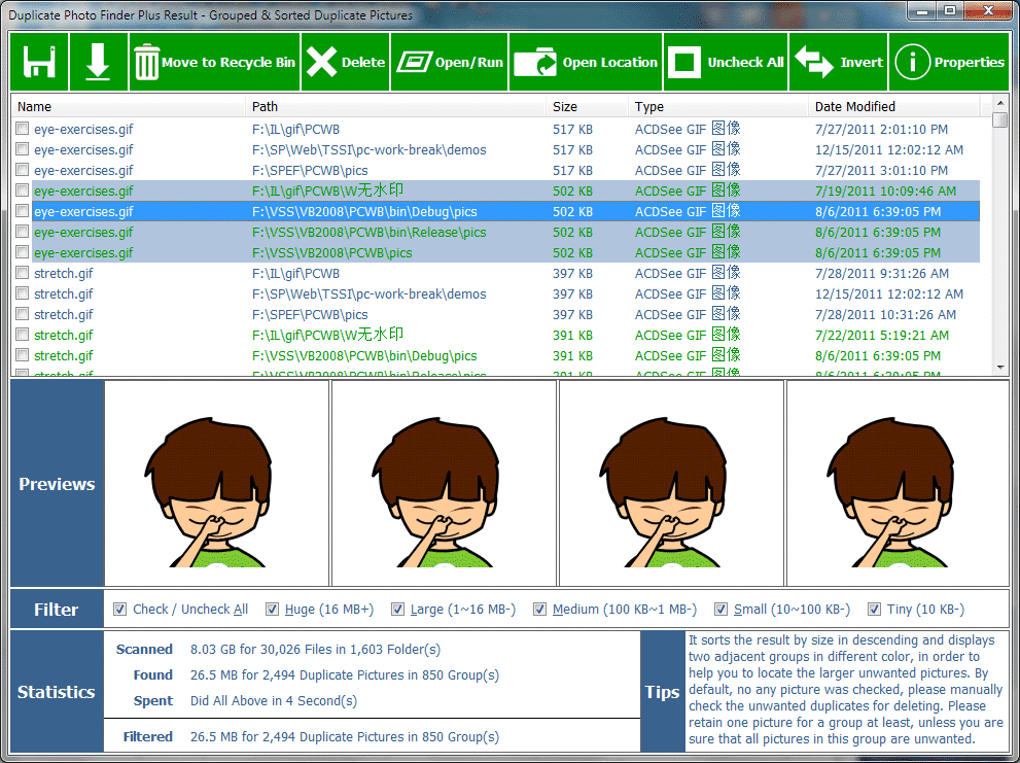
Task: Toggle the Large (1~16 MB-) filter
Action: click(397, 609)
